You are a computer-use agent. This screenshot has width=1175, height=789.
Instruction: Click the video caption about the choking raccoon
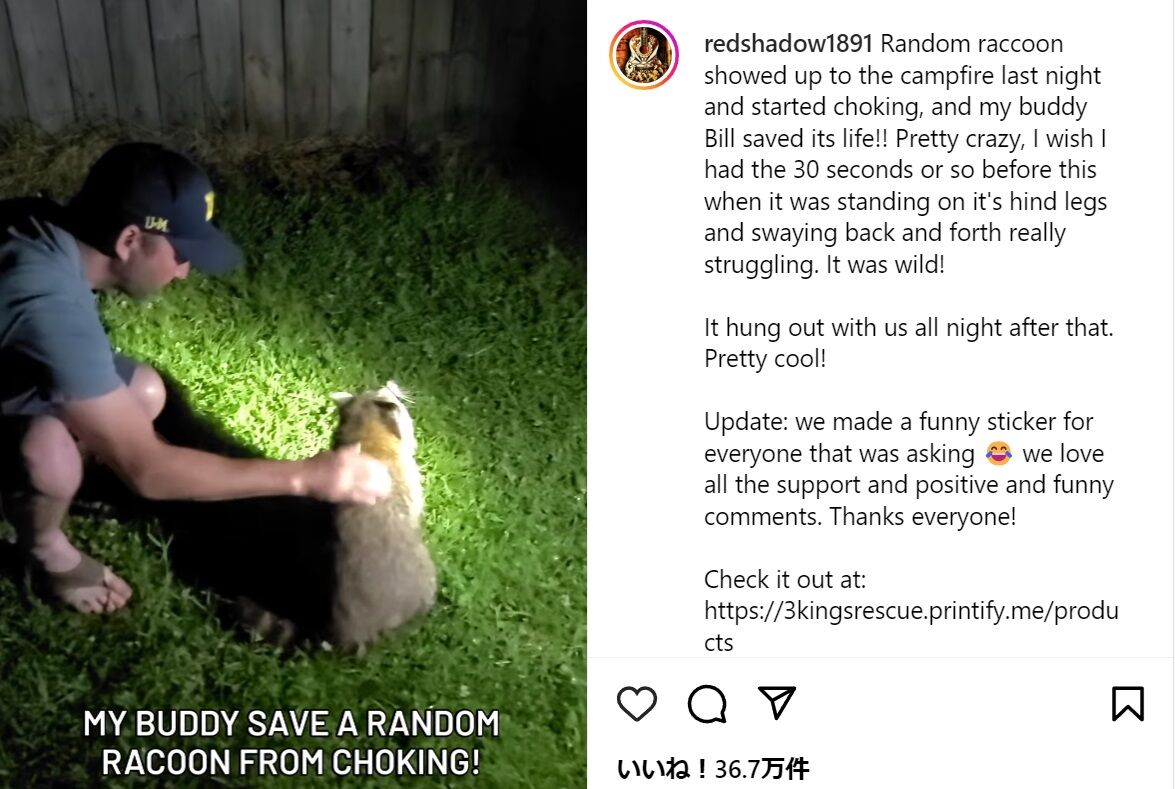click(291, 743)
